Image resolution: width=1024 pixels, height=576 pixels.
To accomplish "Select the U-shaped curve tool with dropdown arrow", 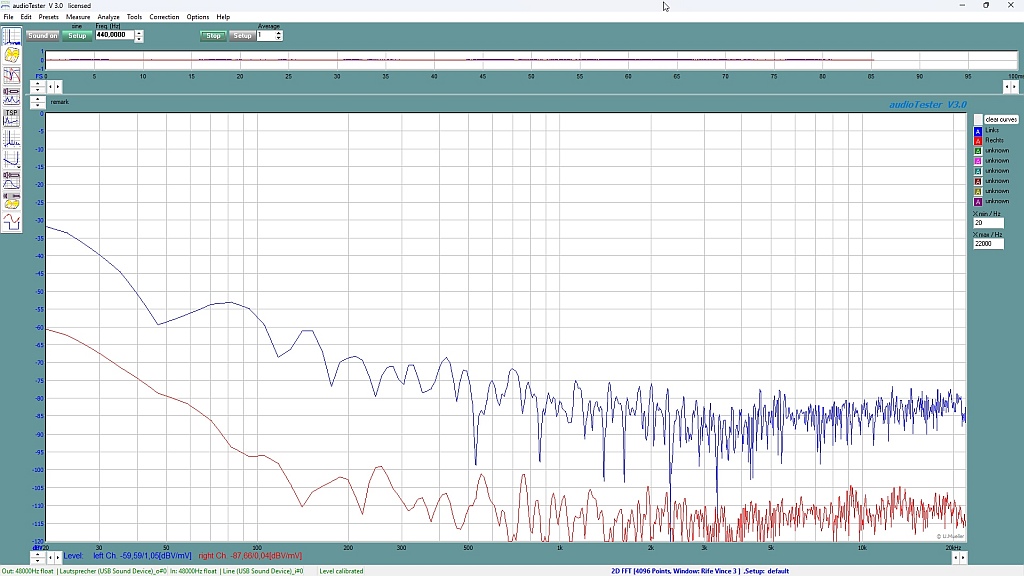I will tap(11, 159).
